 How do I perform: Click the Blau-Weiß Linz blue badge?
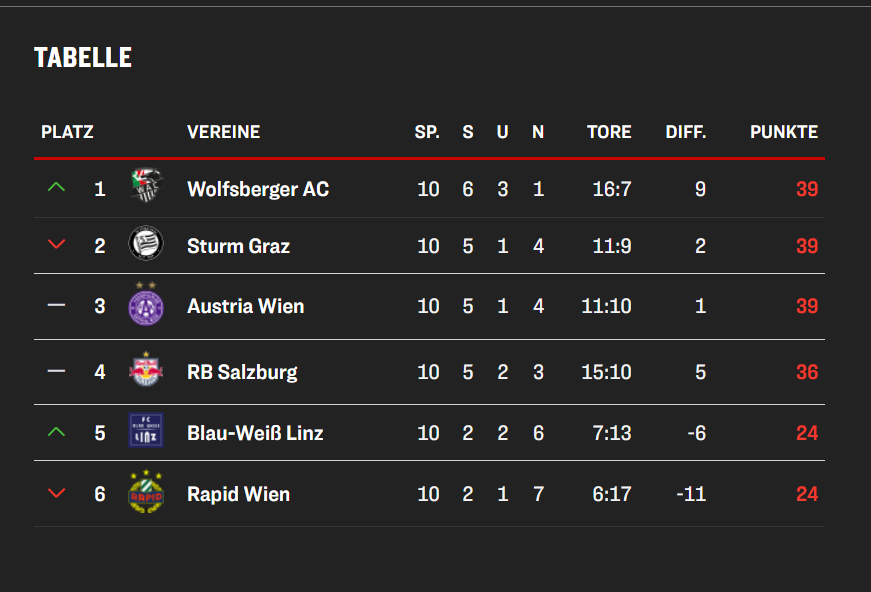coord(146,430)
